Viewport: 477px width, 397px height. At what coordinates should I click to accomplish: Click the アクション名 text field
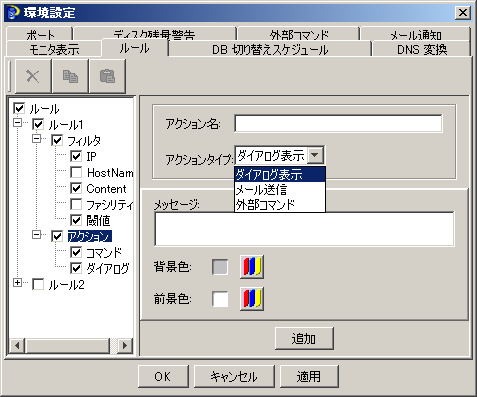pyautogui.click(x=338, y=123)
